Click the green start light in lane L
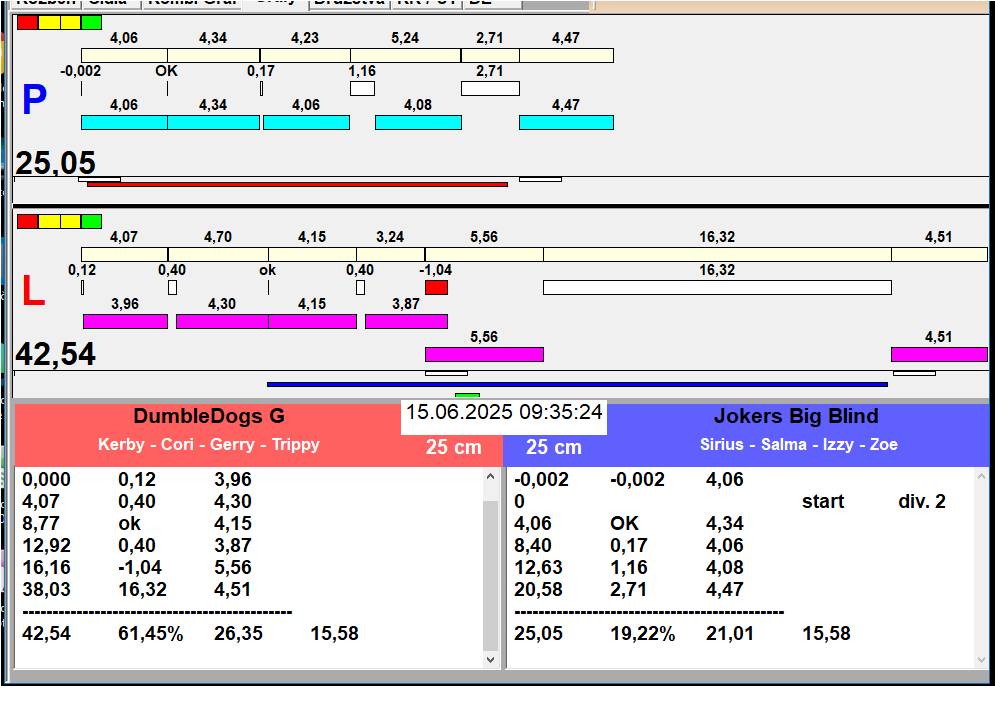Screen dimensions: 995x716 click(91, 222)
